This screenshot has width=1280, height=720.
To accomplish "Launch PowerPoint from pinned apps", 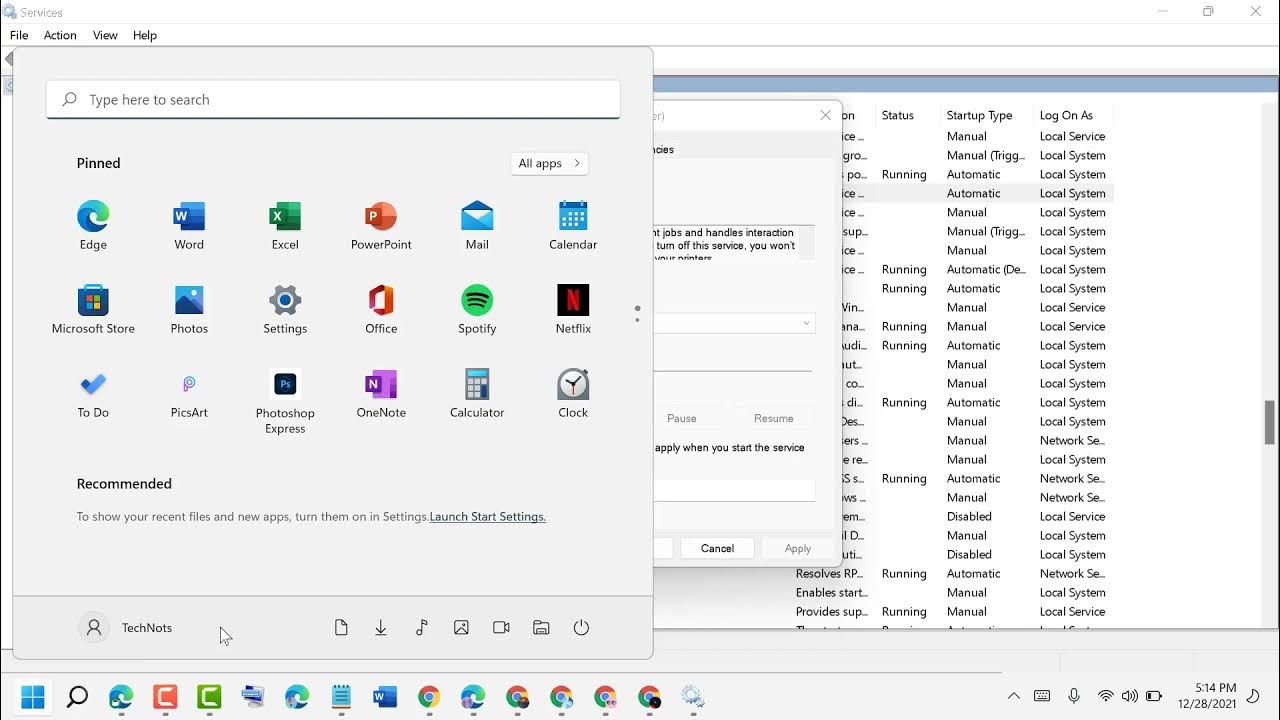I will (381, 225).
